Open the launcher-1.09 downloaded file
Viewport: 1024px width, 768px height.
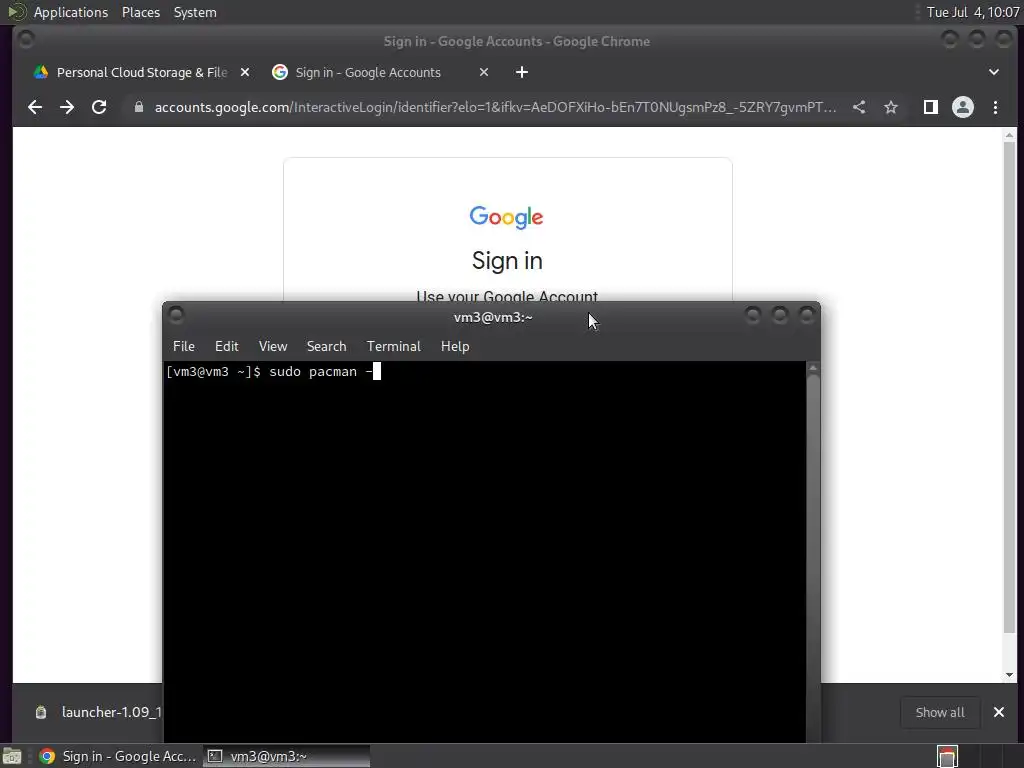pyautogui.click(x=98, y=712)
